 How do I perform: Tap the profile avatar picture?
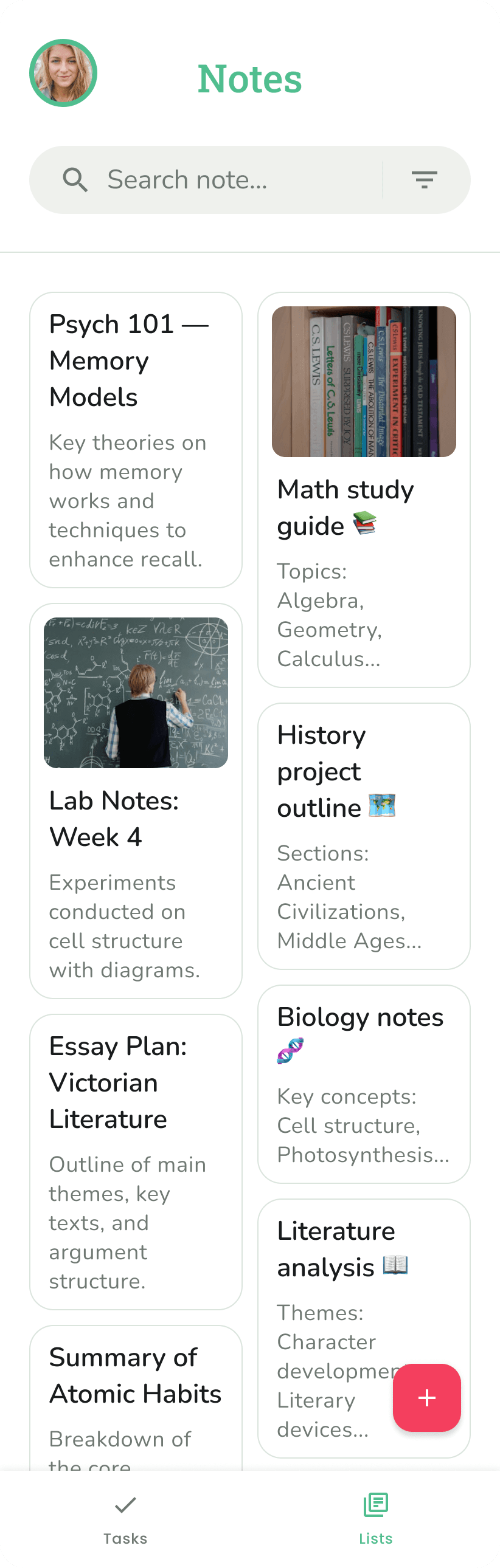63,72
